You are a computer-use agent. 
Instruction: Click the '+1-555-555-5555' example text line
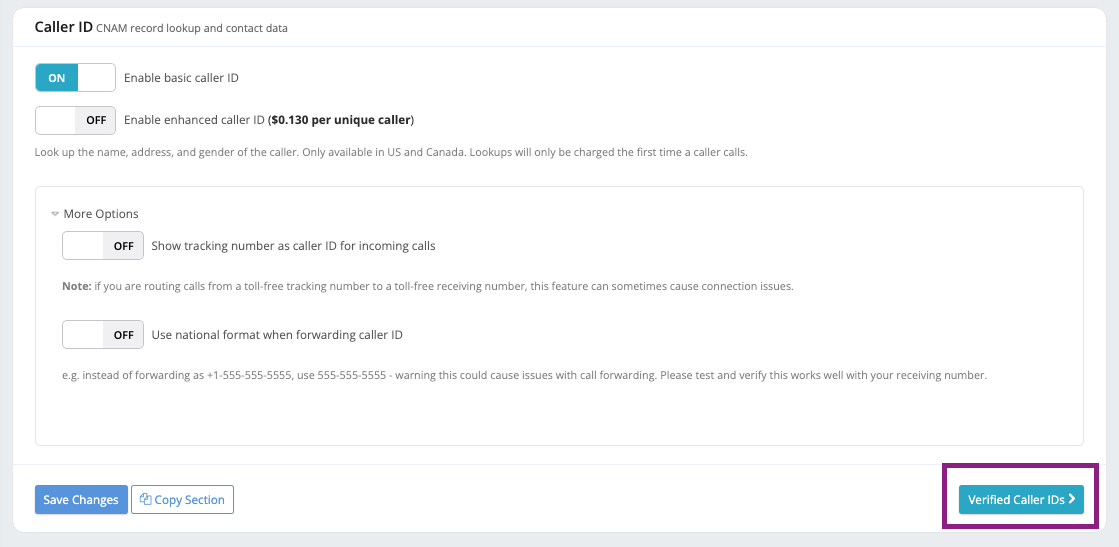click(x=525, y=375)
